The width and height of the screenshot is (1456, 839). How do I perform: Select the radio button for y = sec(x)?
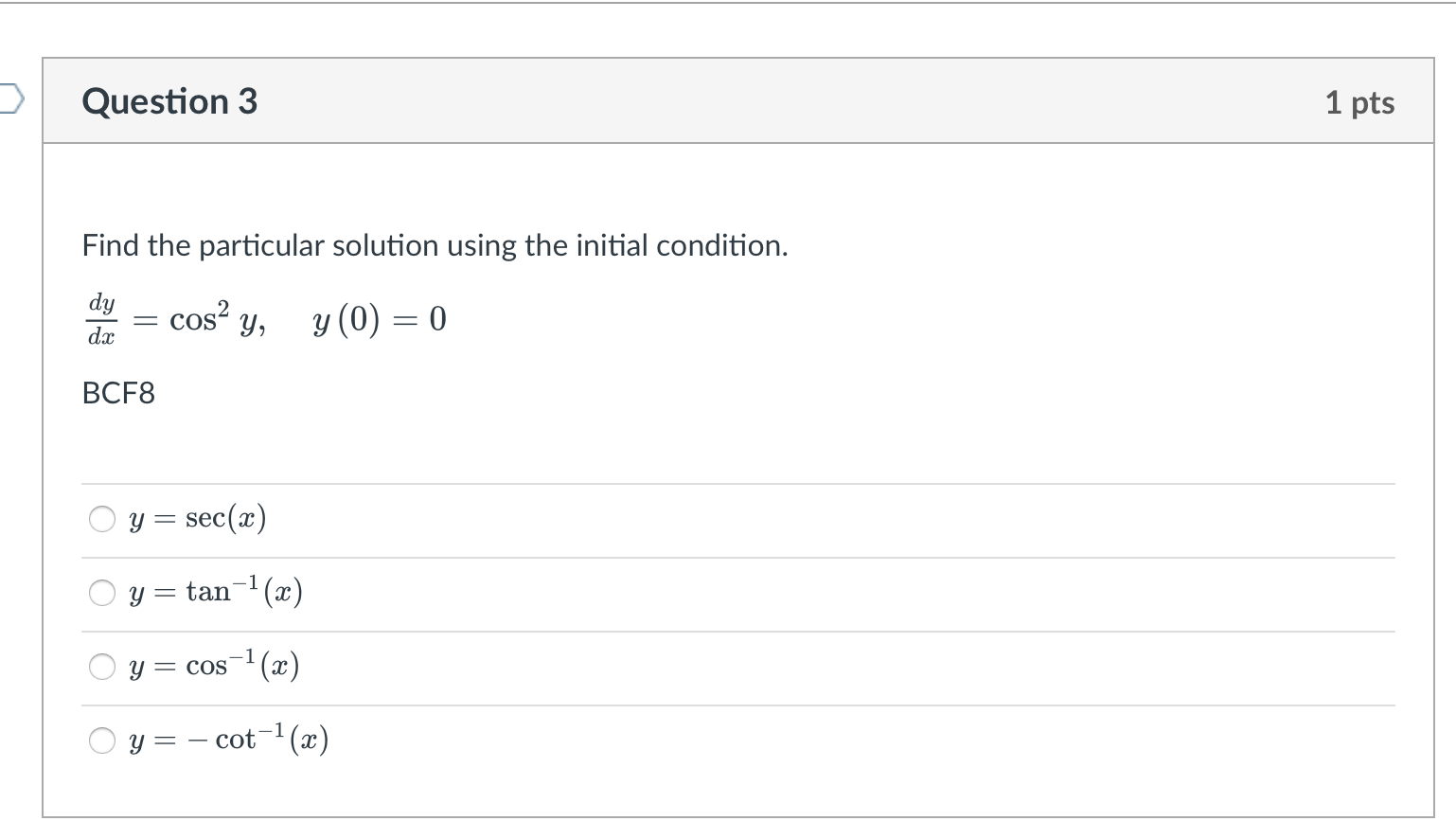tap(102, 518)
